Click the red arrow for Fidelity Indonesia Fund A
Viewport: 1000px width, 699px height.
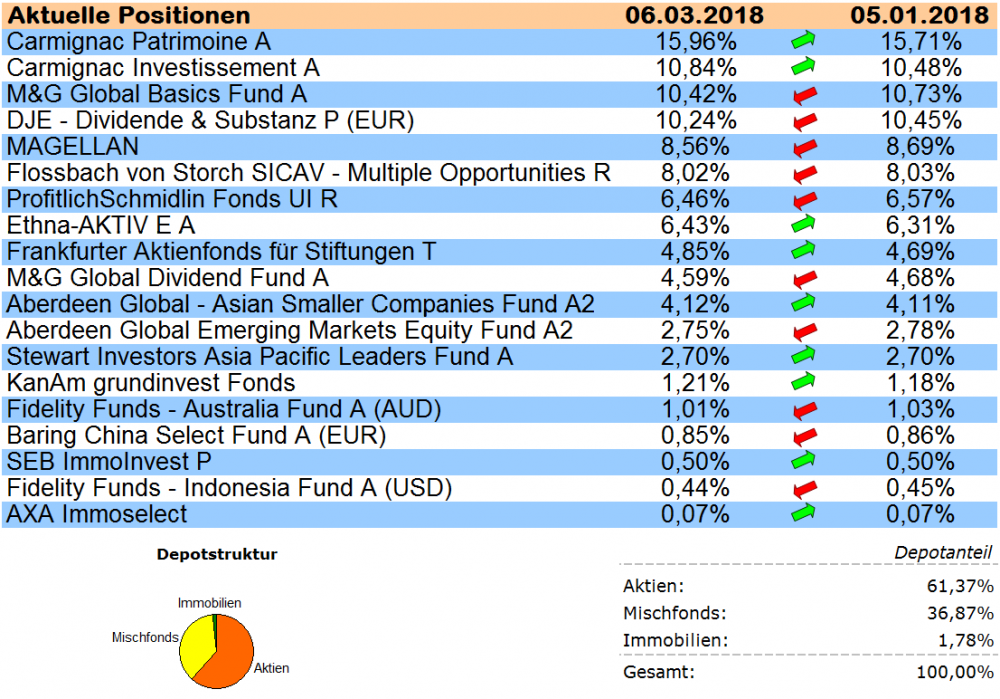tap(802, 487)
